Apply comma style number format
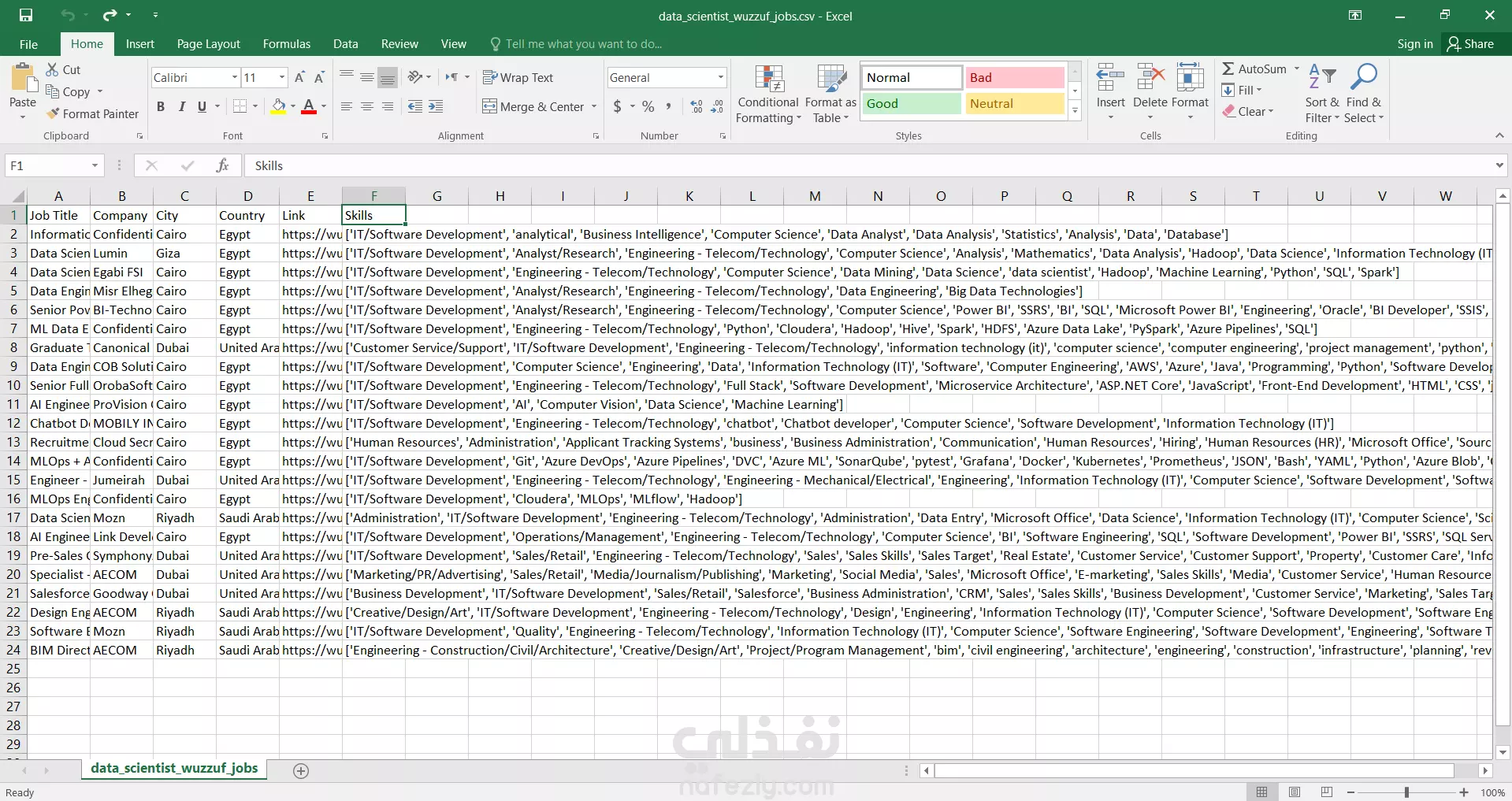 (x=669, y=106)
